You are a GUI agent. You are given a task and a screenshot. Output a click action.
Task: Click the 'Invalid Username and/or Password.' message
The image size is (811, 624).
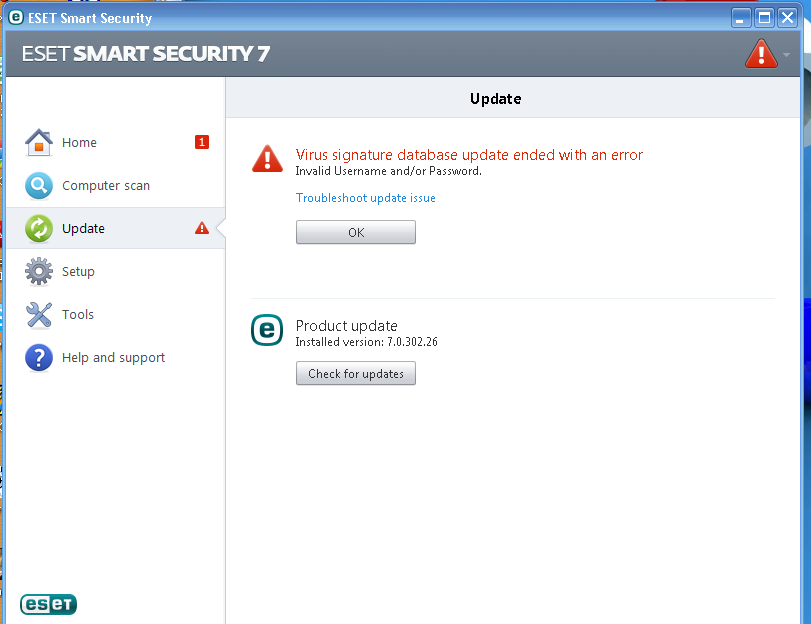[388, 171]
